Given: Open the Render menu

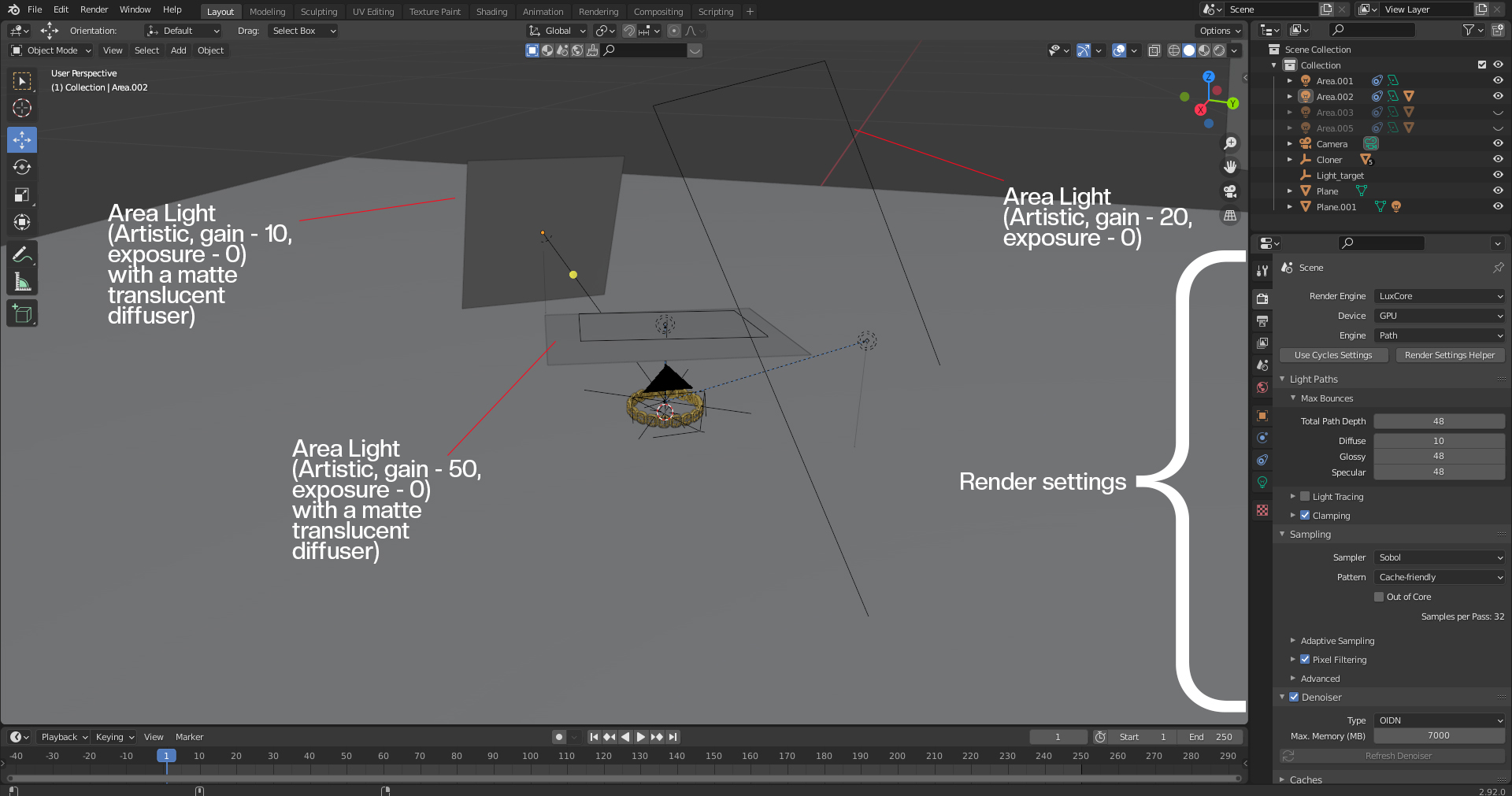Looking at the screenshot, I should click(94, 9).
